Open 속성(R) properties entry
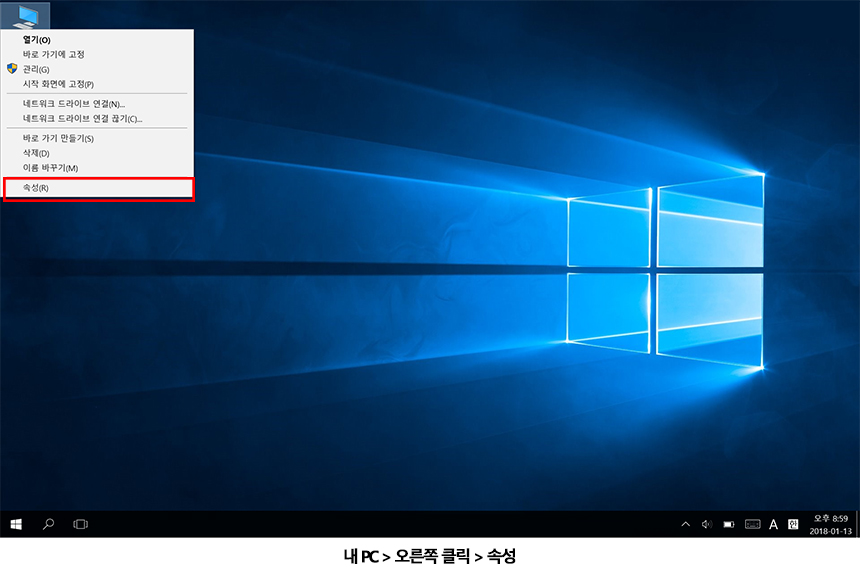 98,188
